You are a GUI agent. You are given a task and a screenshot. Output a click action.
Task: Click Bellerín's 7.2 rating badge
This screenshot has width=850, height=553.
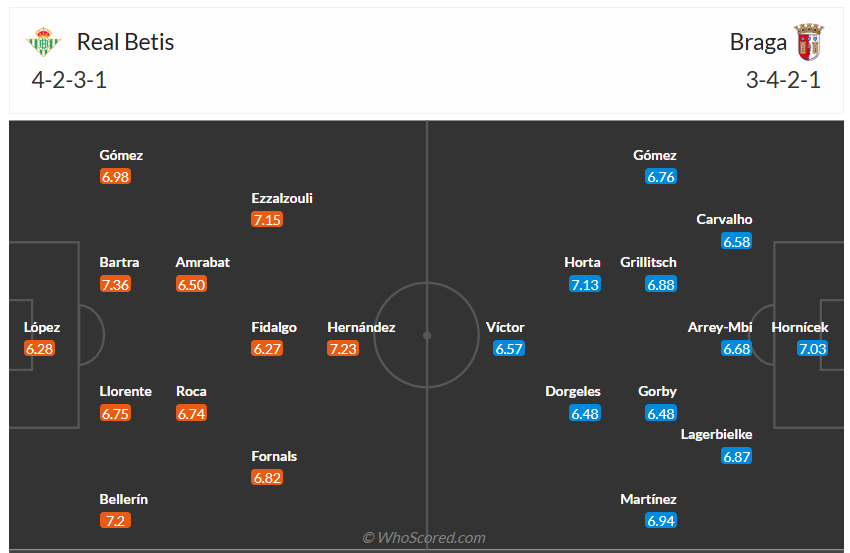coord(115,521)
